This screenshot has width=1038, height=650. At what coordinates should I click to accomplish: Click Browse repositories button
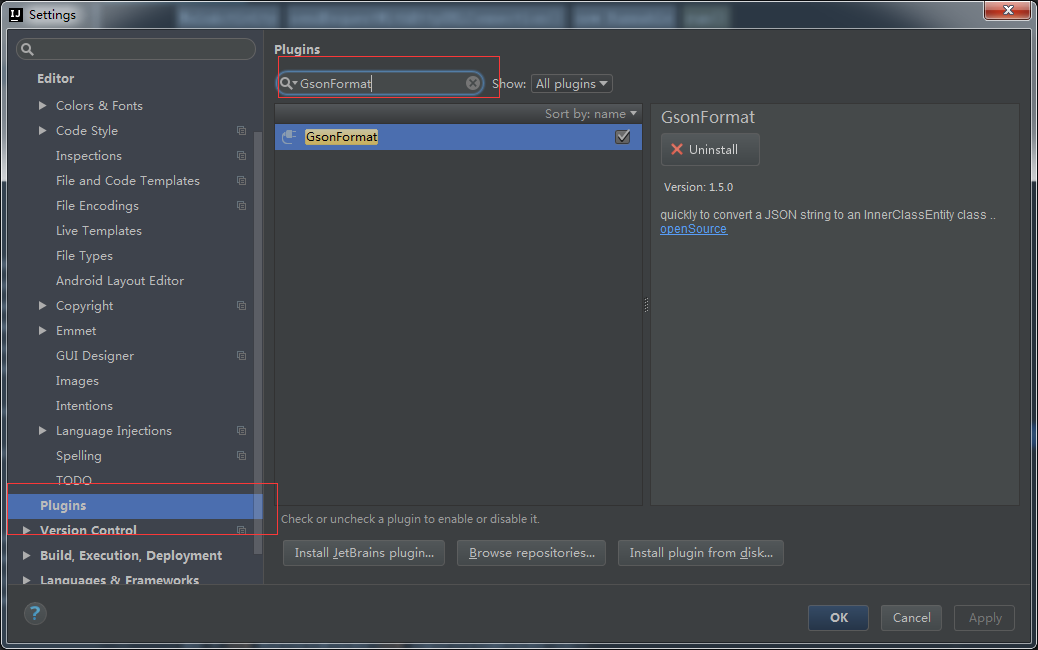click(532, 553)
